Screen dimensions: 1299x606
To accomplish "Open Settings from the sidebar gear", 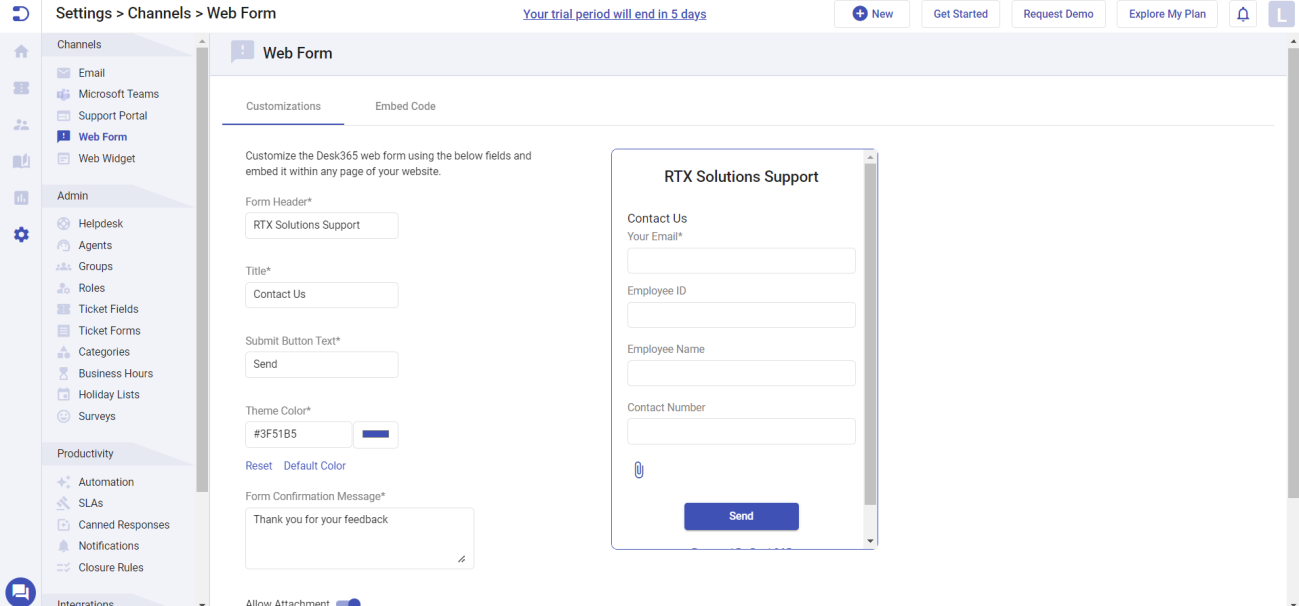I will [x=20, y=234].
